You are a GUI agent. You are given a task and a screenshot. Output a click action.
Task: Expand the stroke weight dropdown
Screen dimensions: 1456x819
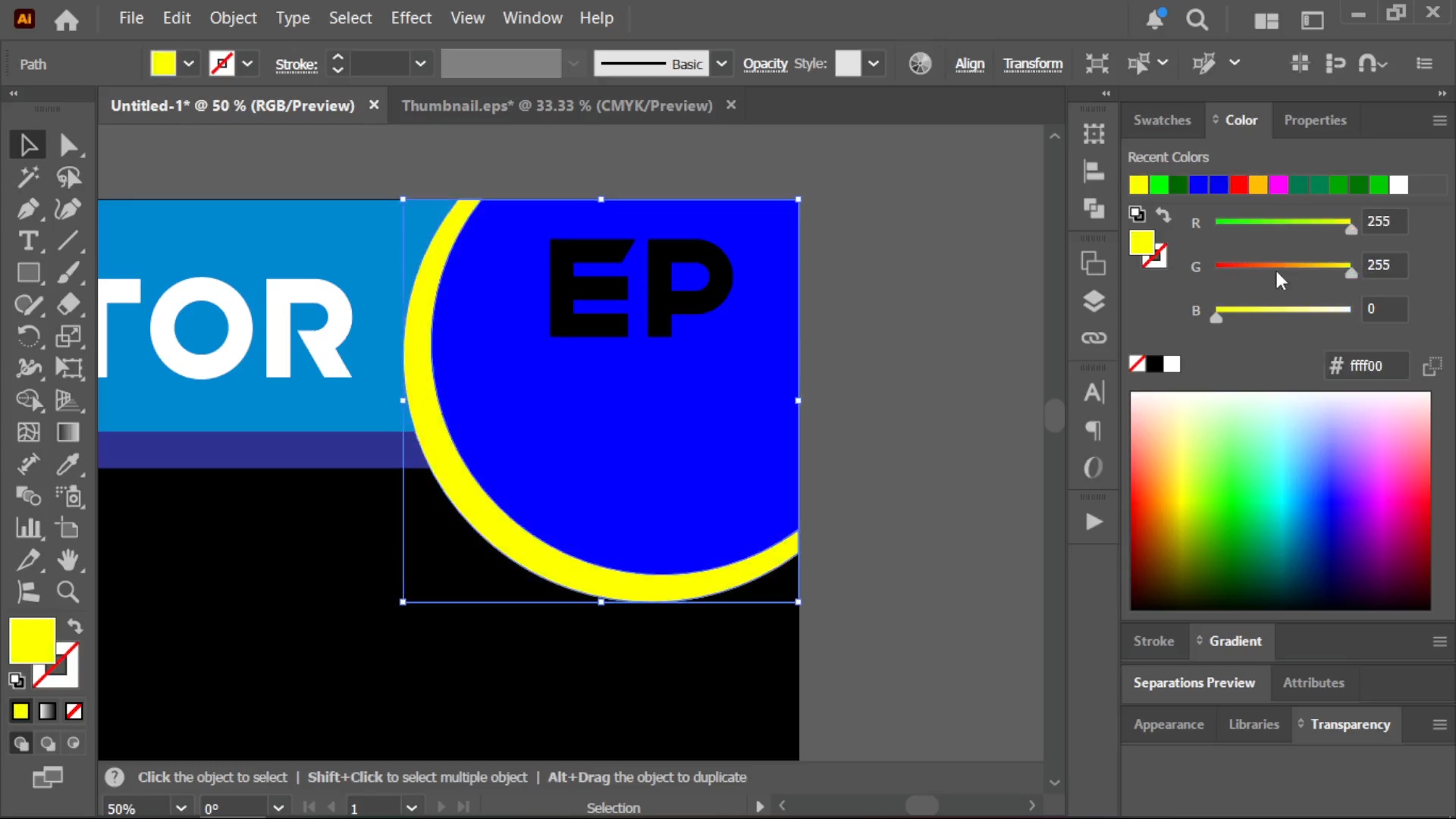pyautogui.click(x=421, y=64)
